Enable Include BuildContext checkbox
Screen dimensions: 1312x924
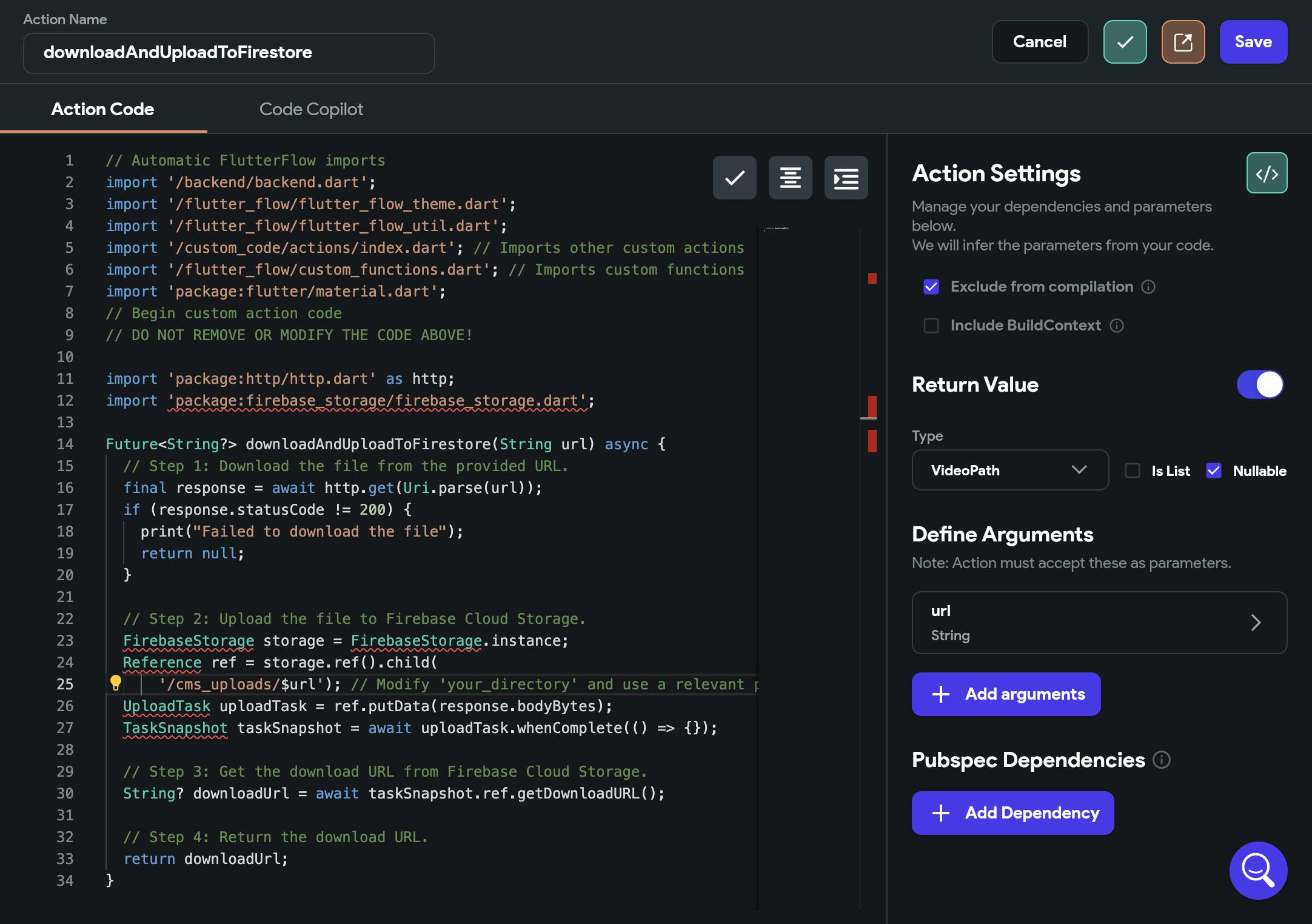tap(931, 326)
